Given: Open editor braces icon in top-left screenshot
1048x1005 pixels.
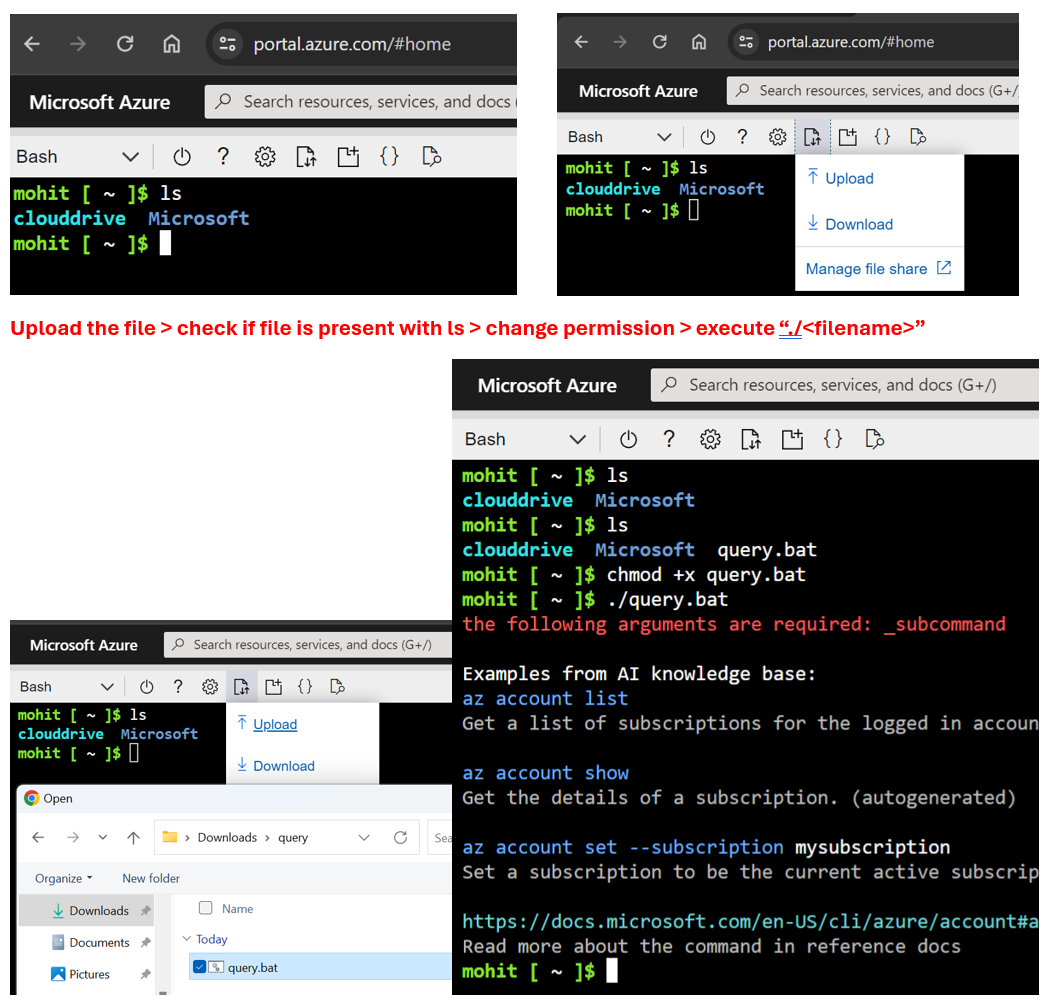Looking at the screenshot, I should [x=389, y=157].
